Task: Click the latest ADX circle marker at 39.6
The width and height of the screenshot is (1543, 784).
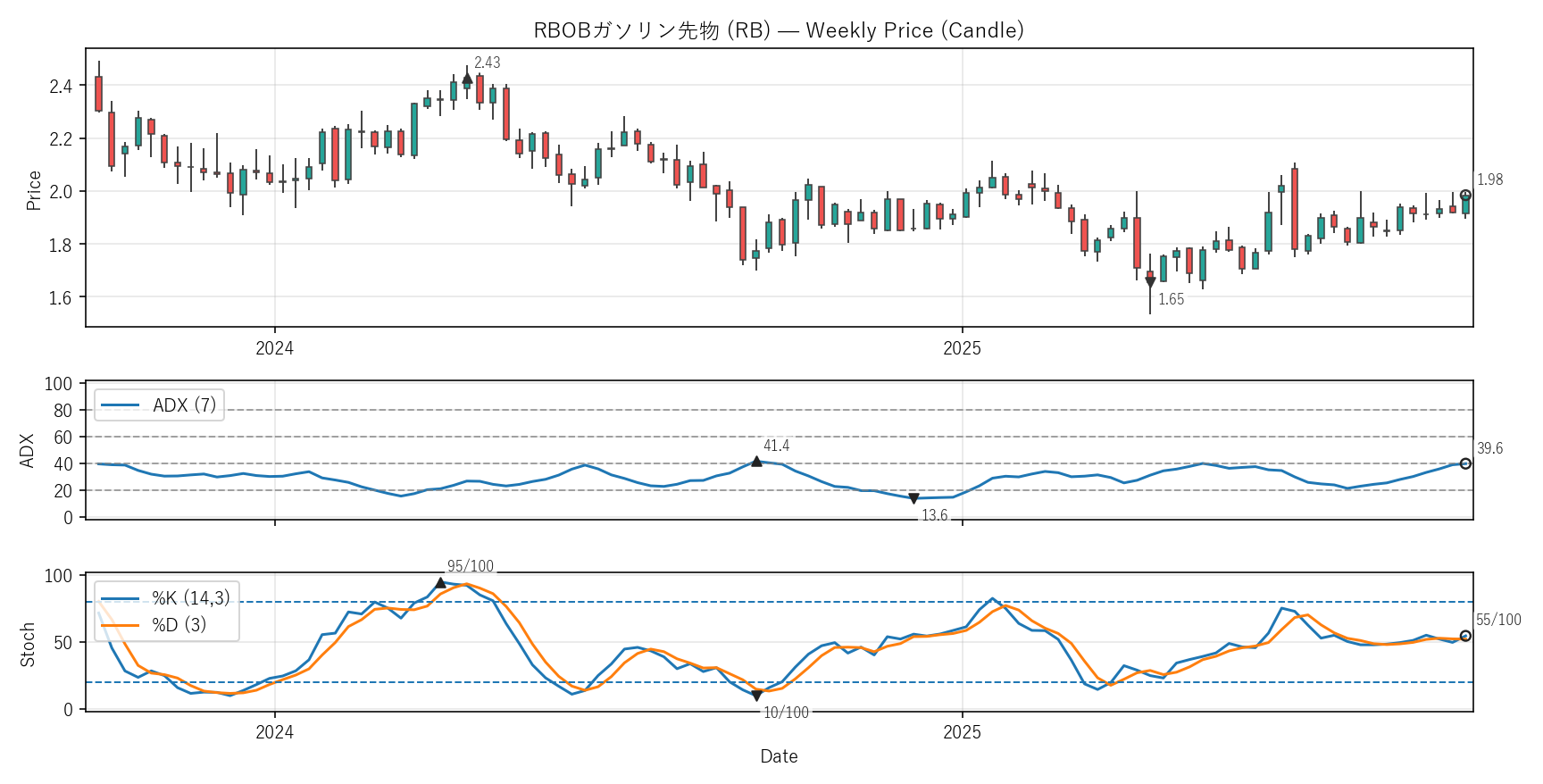Action: [1465, 463]
